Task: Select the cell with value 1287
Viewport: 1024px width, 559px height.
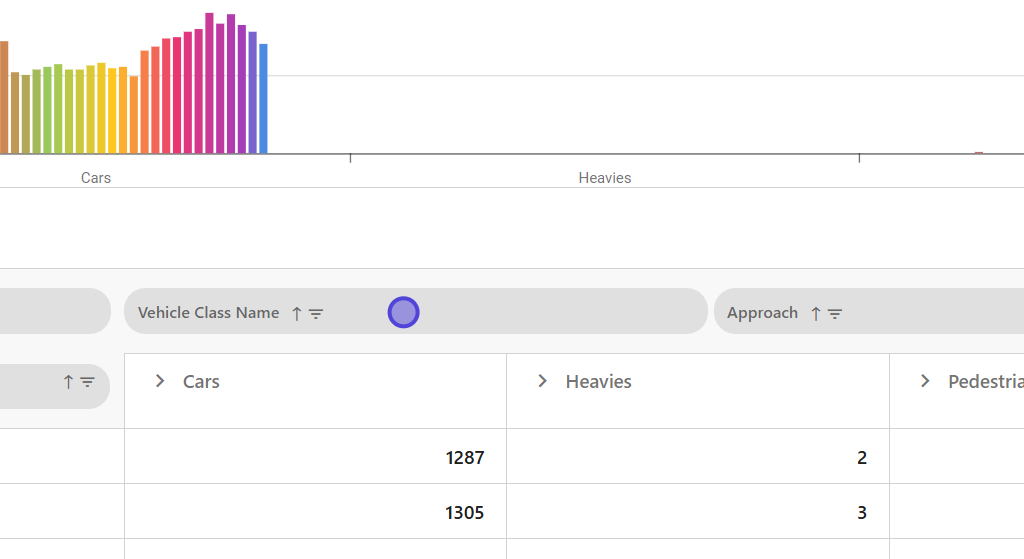Action: click(x=464, y=458)
